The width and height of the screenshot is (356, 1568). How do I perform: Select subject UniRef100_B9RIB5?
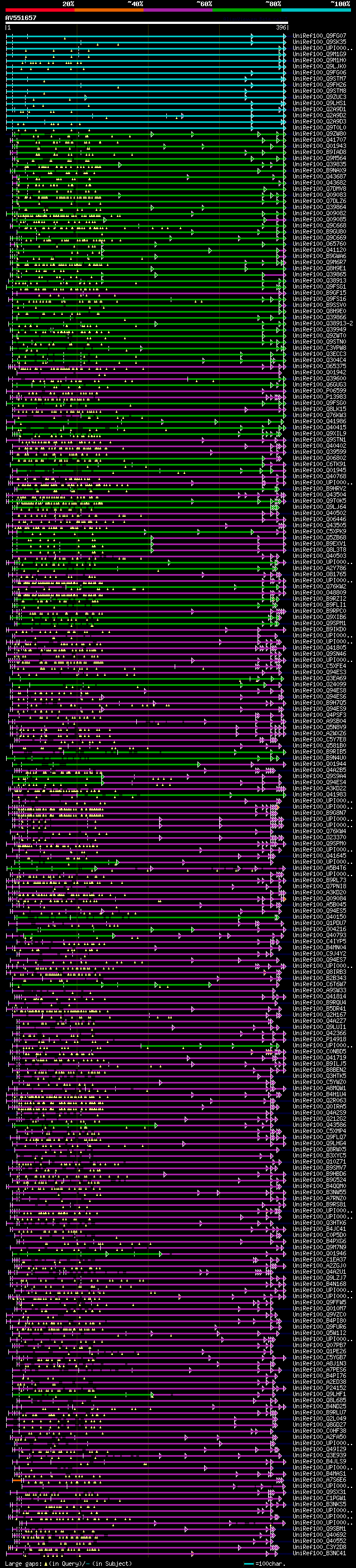(319, 751)
